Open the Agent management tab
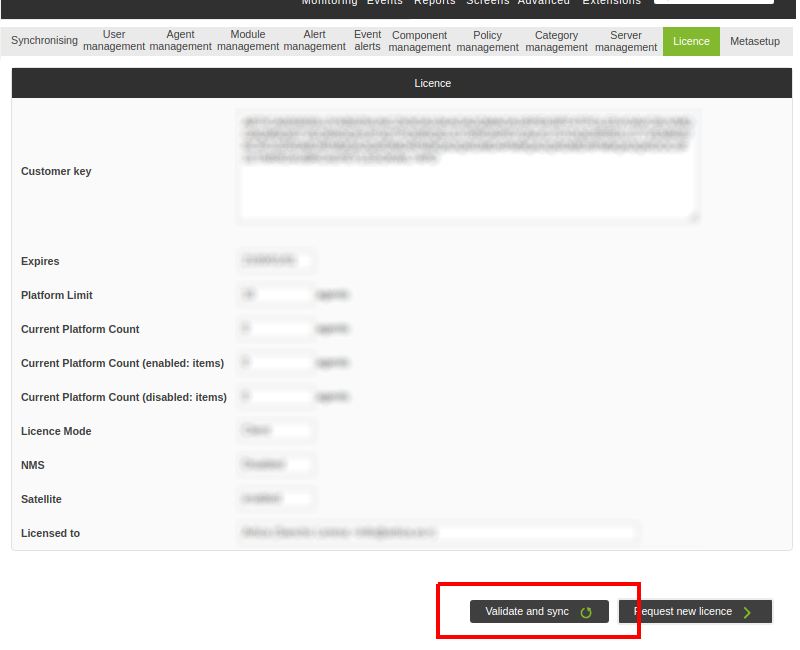Viewport: 800px width, 650px height. tap(180, 41)
